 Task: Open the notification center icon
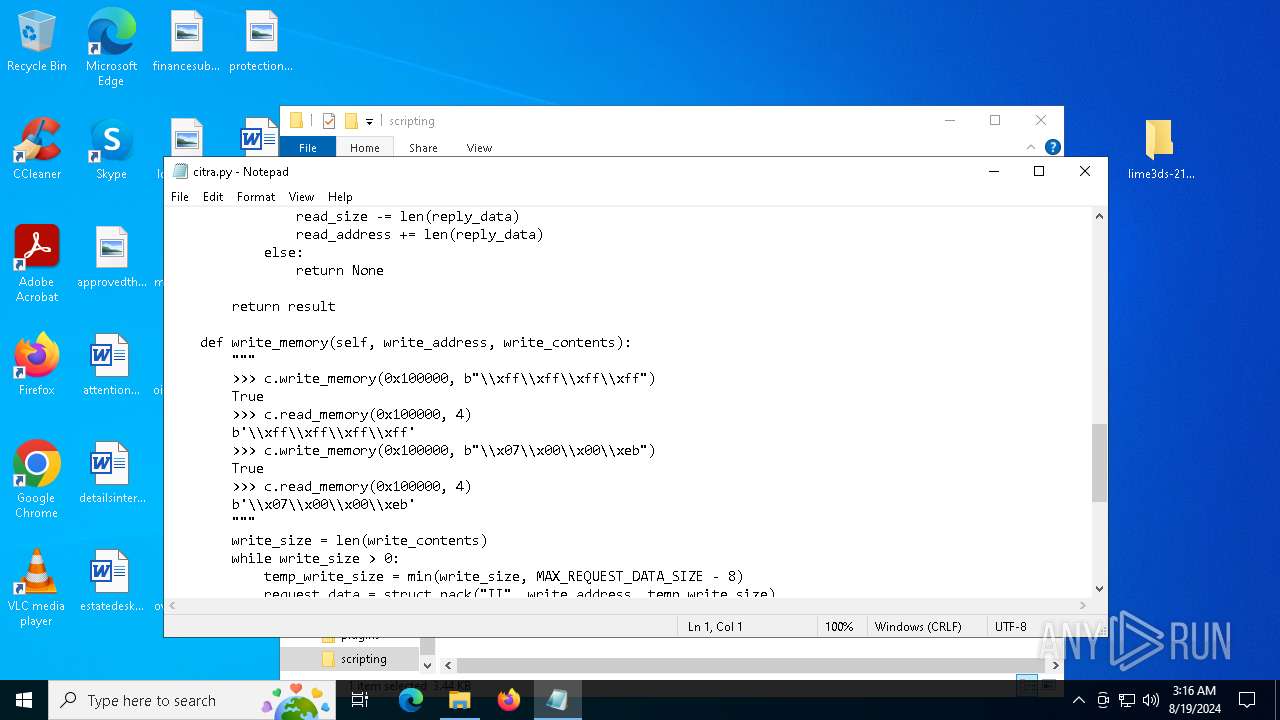coord(1247,700)
